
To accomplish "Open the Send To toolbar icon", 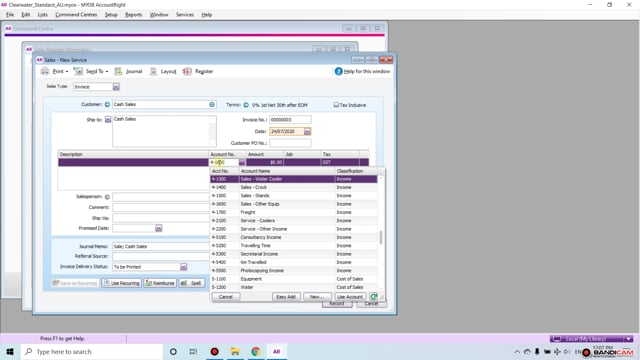I will tap(78, 71).
